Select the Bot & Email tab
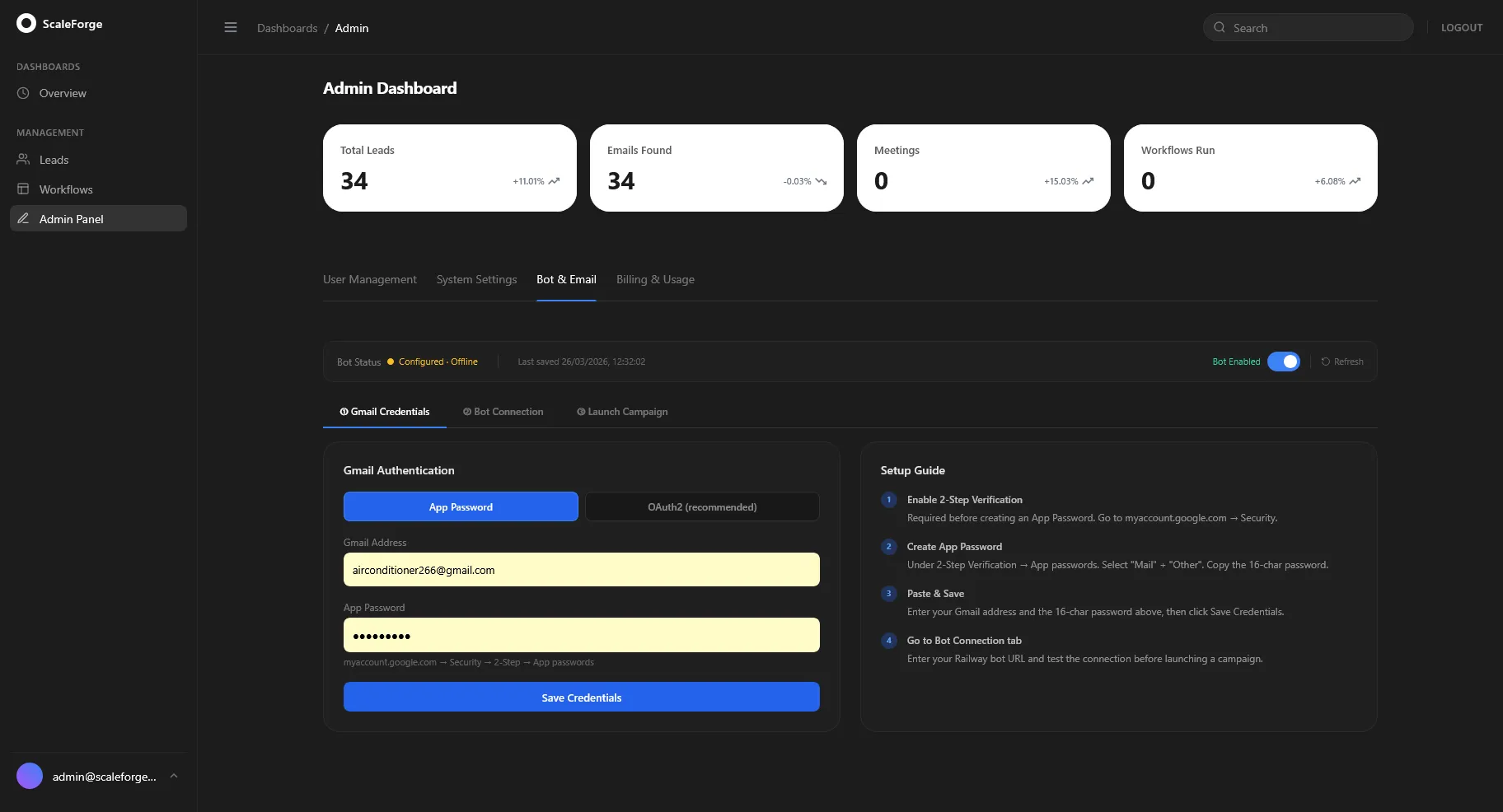This screenshot has height=812, width=1503. (566, 279)
